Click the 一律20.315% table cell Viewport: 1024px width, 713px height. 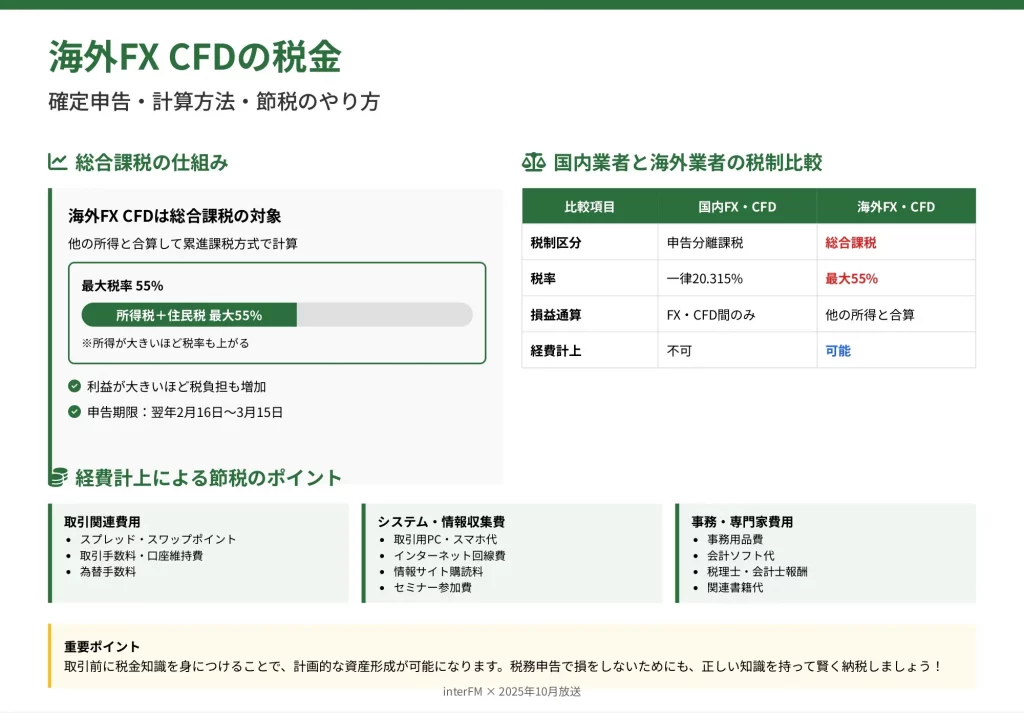click(704, 279)
